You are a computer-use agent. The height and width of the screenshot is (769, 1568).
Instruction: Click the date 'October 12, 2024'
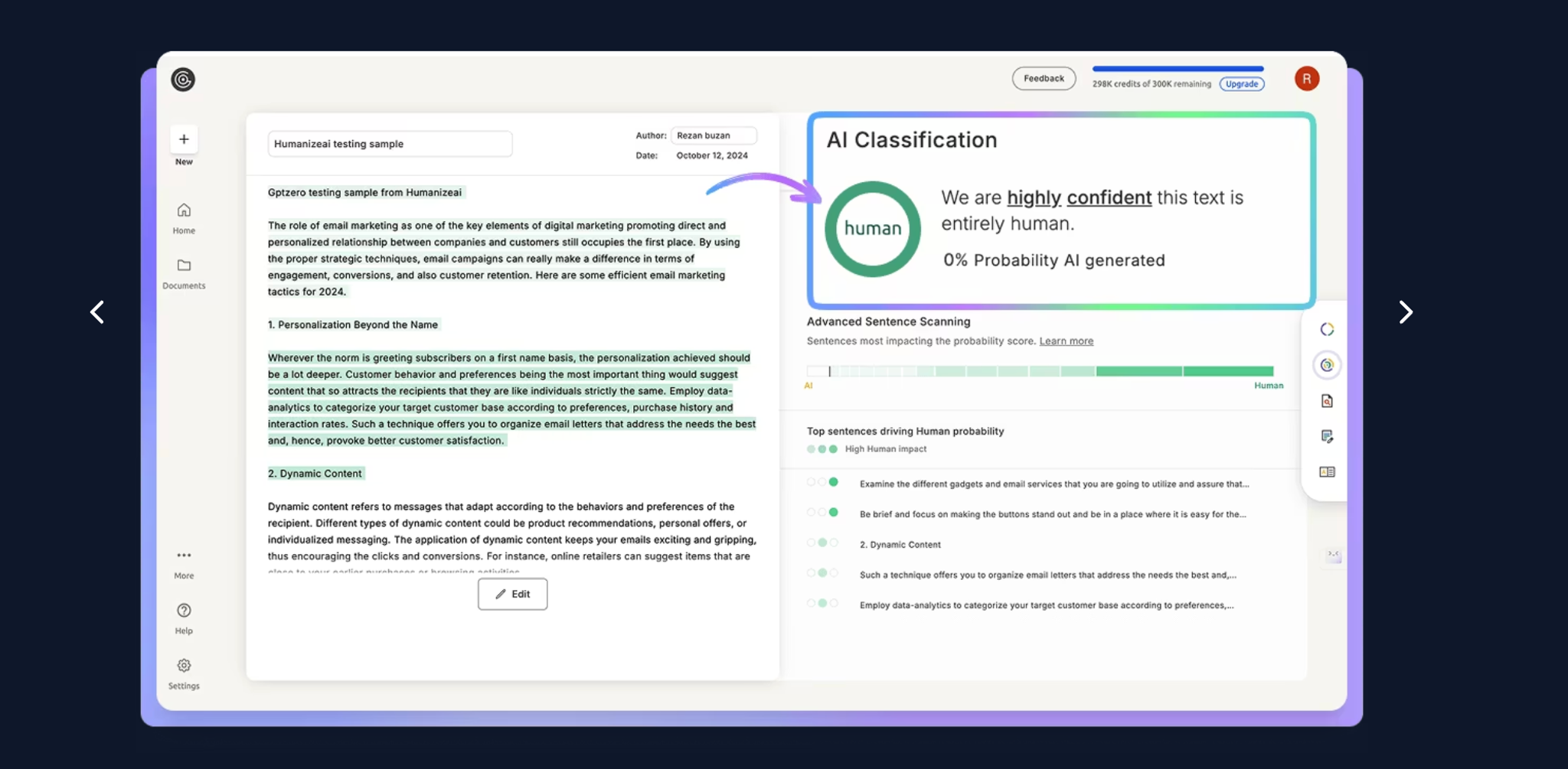pos(712,155)
